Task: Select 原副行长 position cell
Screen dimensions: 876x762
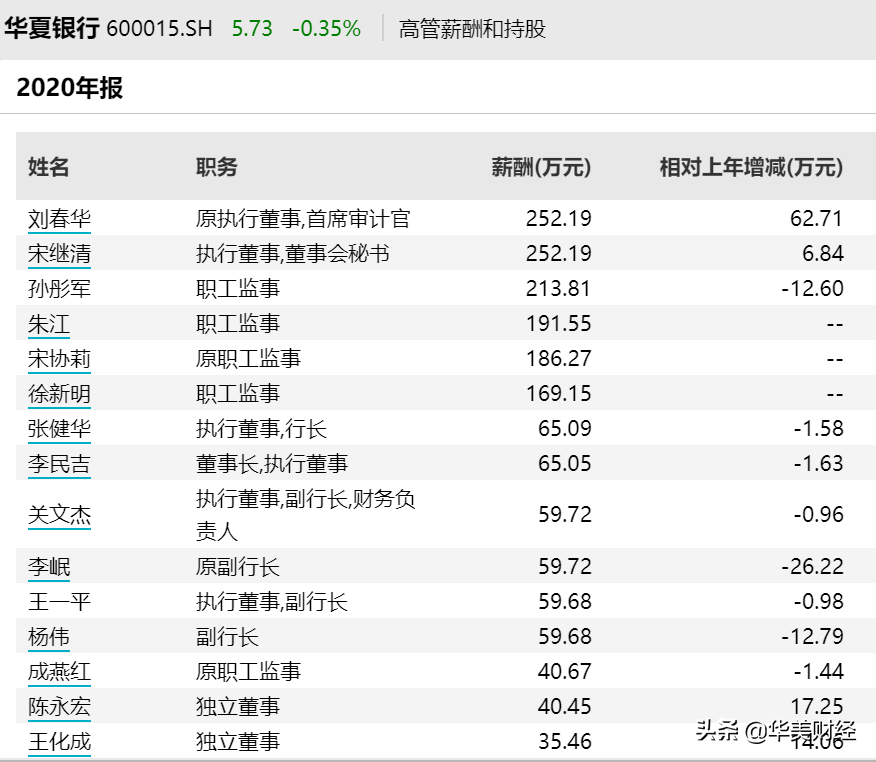Action: [237, 567]
